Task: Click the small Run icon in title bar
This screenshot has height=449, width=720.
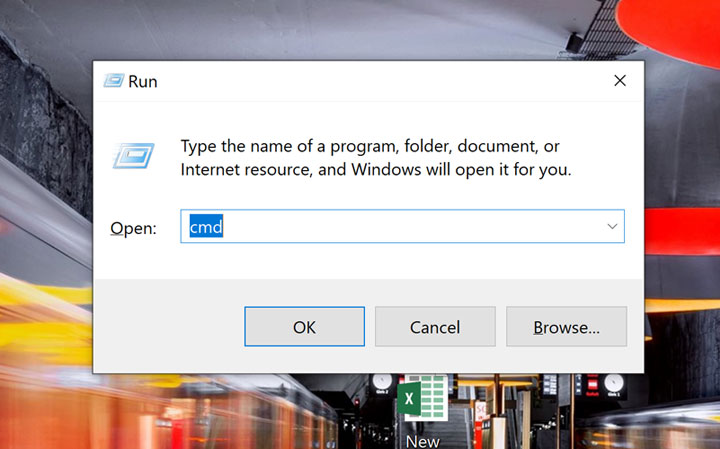Action: [113, 81]
